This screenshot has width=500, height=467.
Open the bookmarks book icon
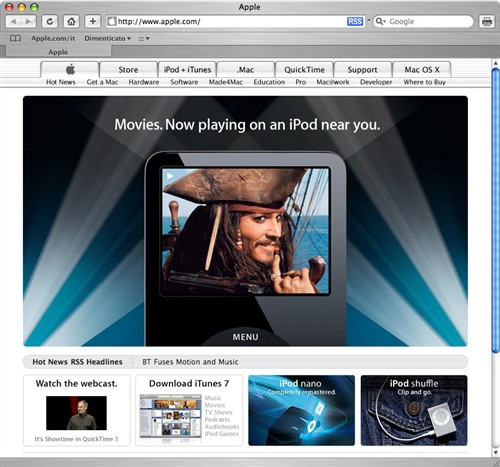tap(15, 38)
